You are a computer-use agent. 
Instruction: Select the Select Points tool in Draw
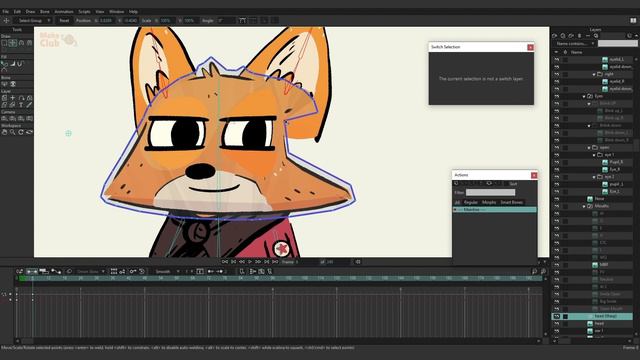coord(4,43)
